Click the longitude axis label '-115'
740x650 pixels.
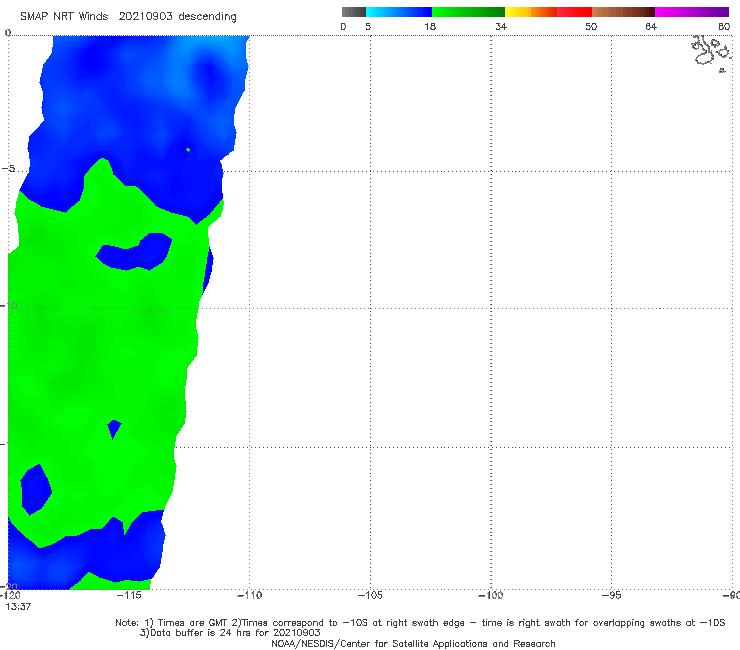129,595
